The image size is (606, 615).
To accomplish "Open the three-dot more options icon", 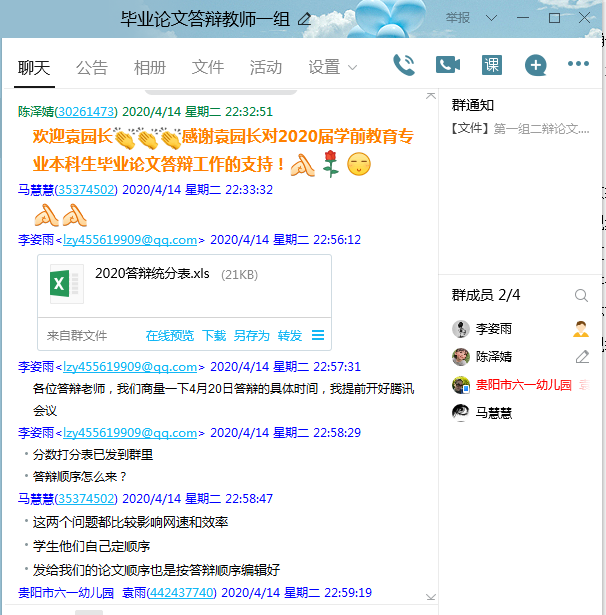I will [x=578, y=65].
